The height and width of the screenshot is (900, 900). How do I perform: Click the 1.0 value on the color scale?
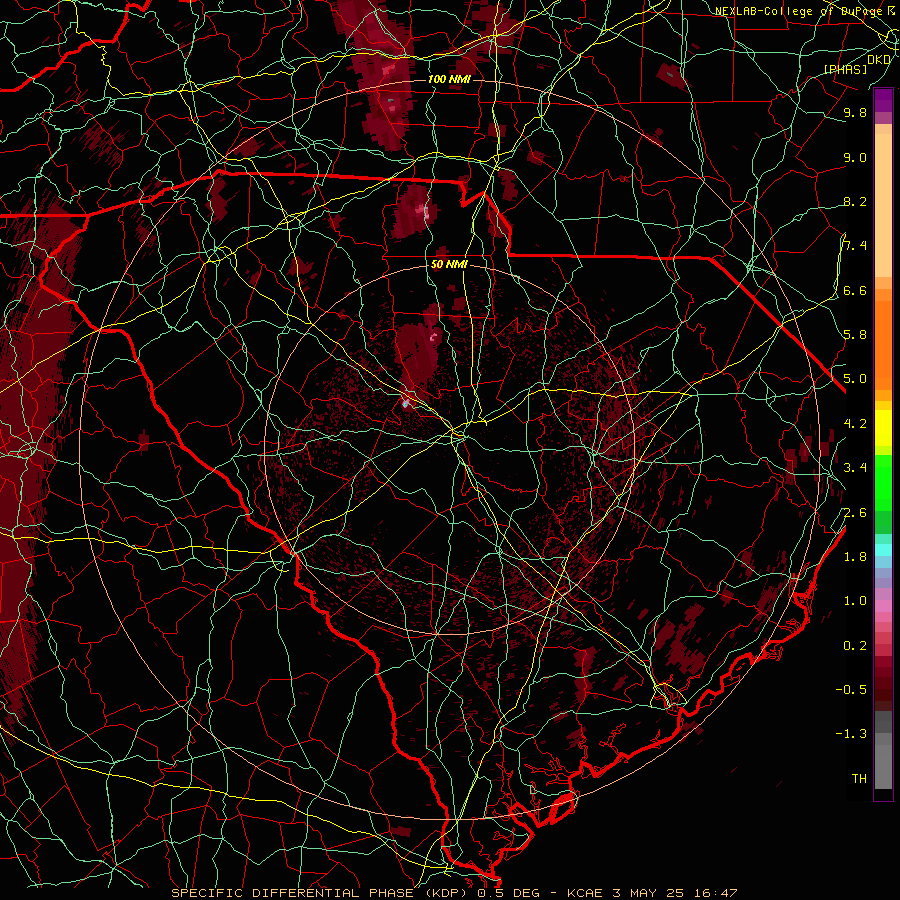[855, 601]
